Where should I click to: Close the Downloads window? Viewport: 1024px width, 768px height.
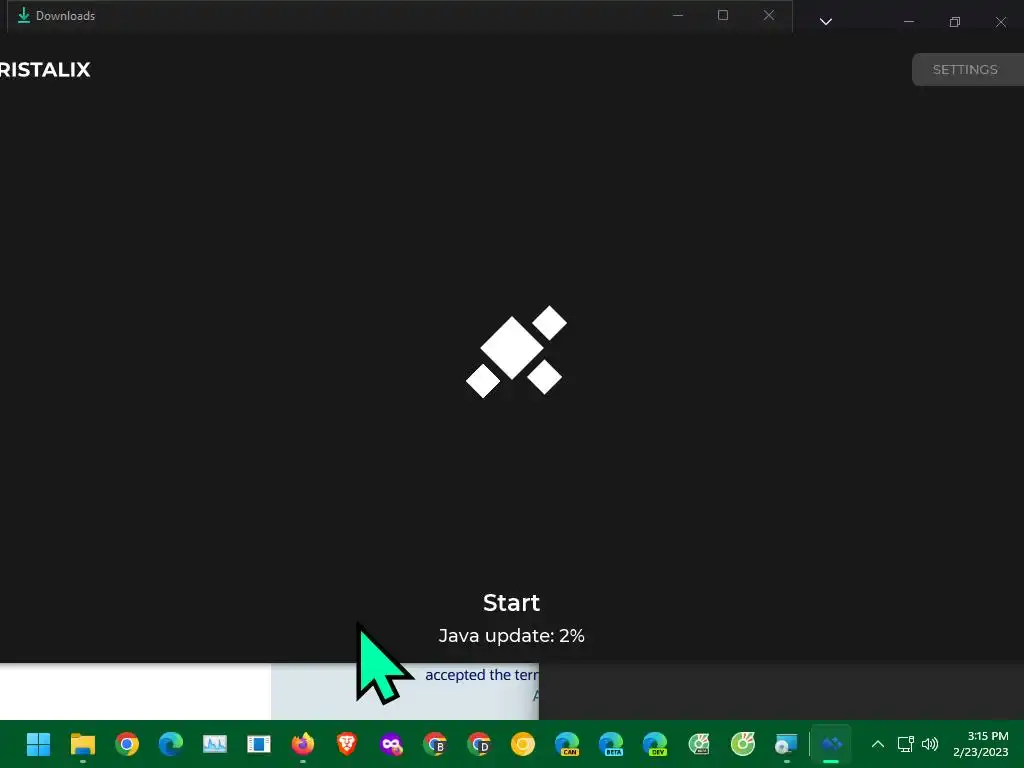tap(769, 15)
